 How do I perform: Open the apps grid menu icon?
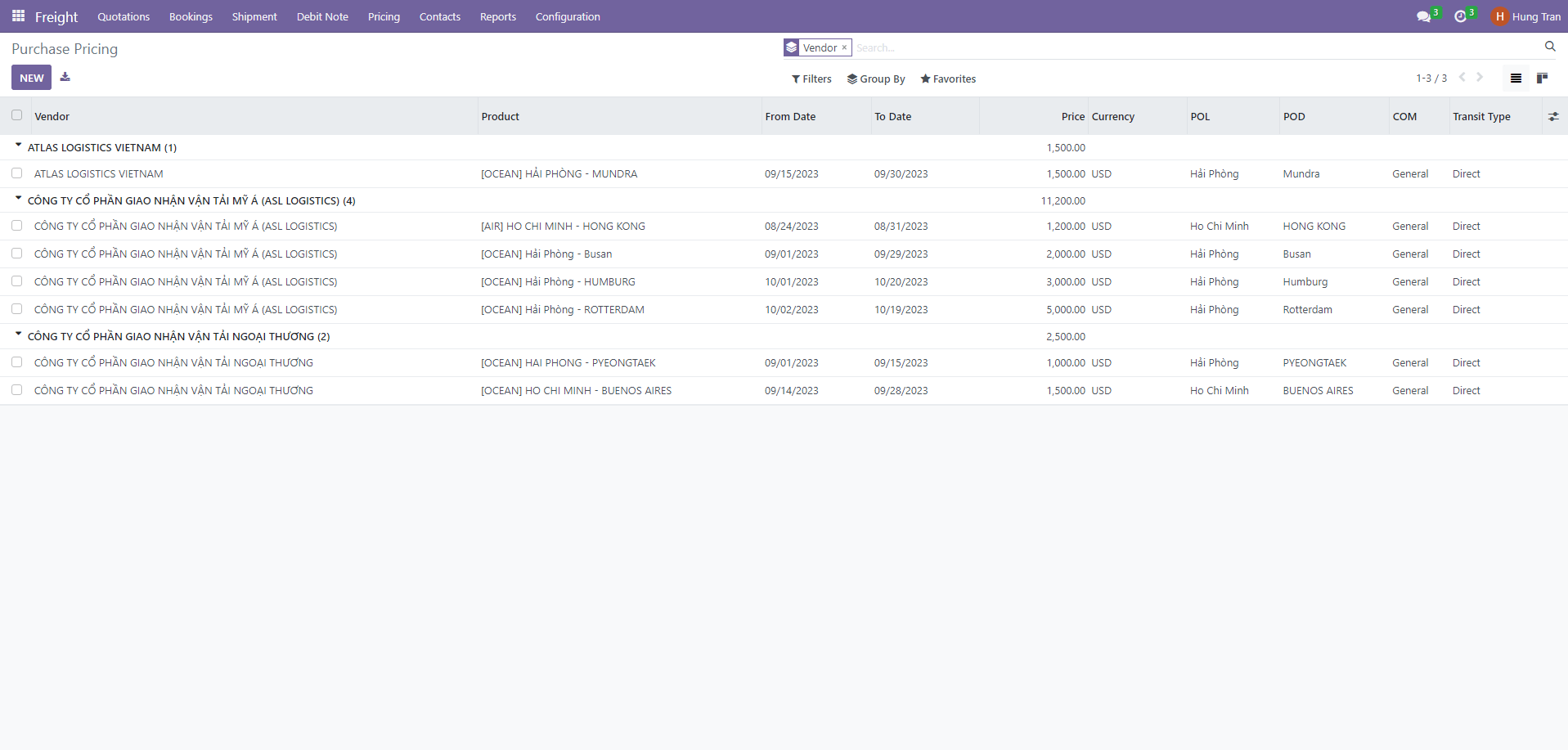[18, 16]
